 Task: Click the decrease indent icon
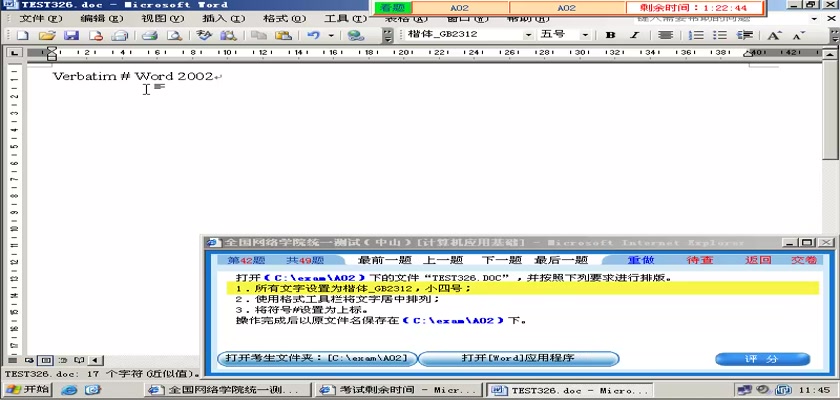tap(745, 35)
